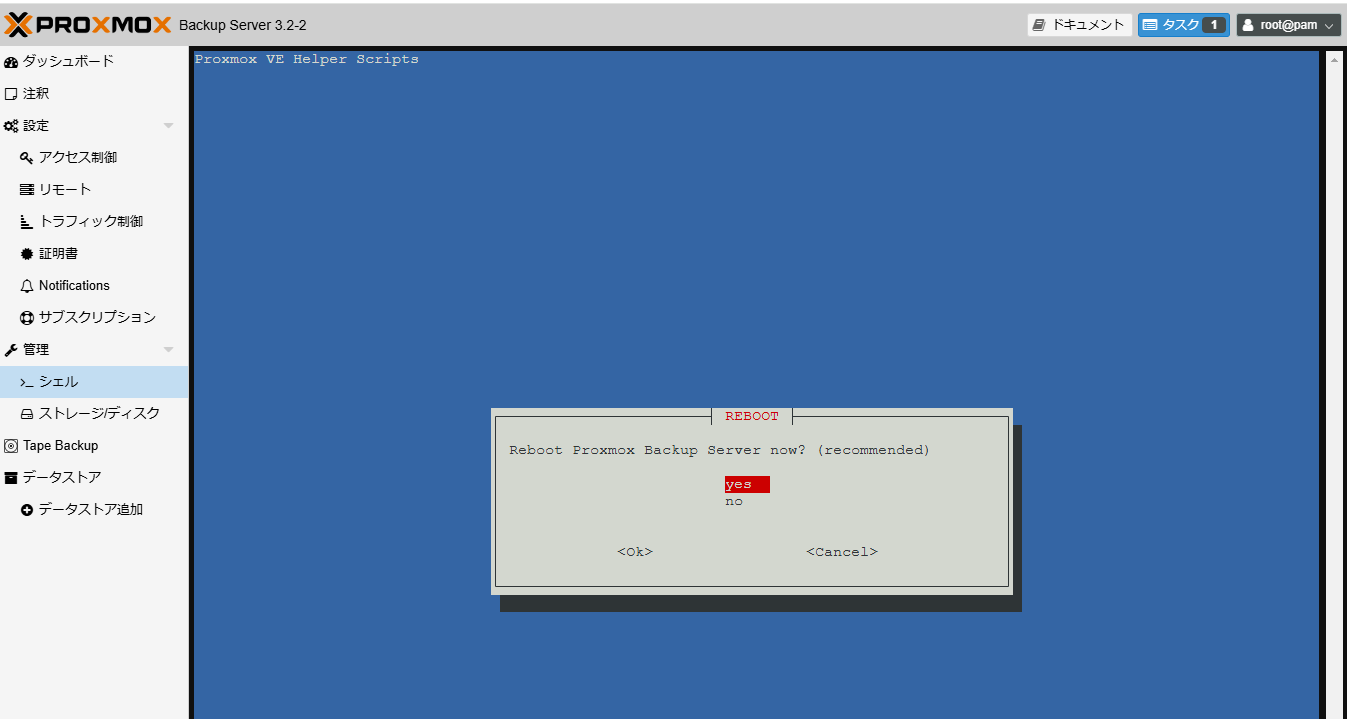Click the server icon beside リモート

(27, 190)
